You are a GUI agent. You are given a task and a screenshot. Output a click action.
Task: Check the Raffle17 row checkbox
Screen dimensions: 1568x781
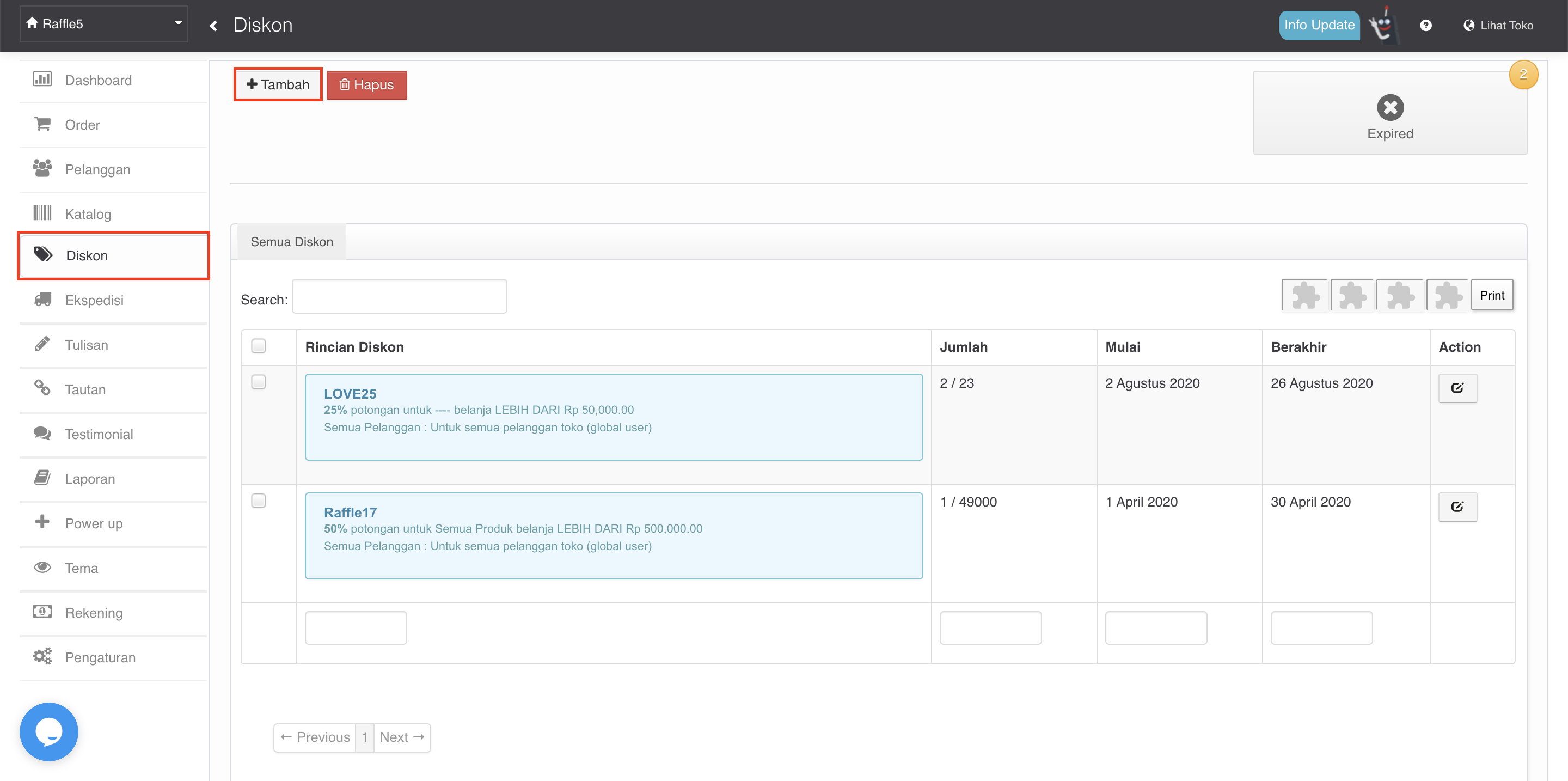coord(259,501)
